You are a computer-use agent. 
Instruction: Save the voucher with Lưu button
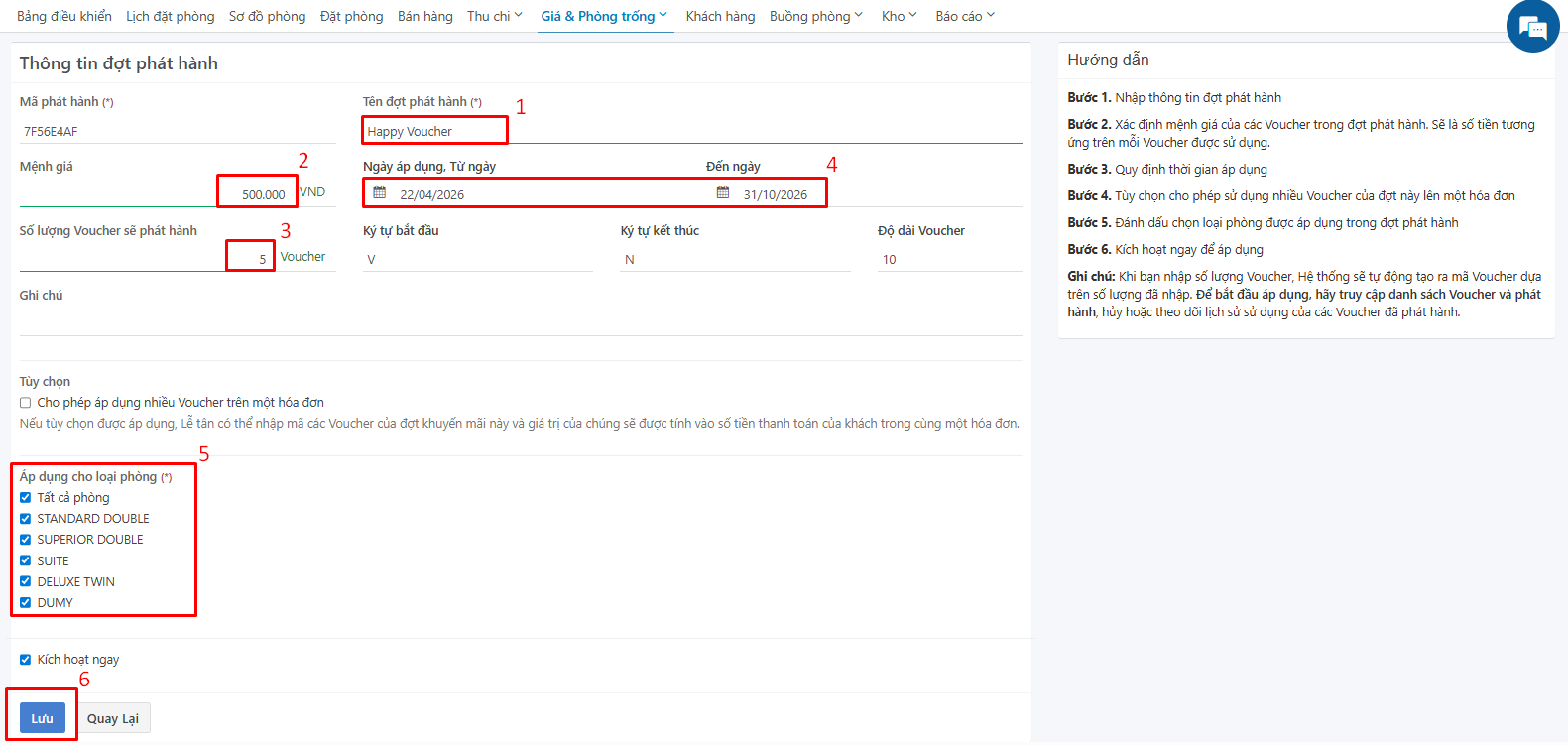point(42,718)
